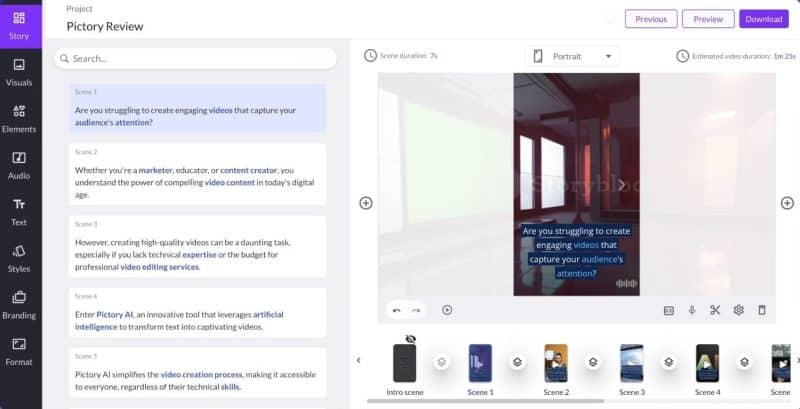Click highlighted keyword 'marketer' in Scene 2

tap(156, 170)
